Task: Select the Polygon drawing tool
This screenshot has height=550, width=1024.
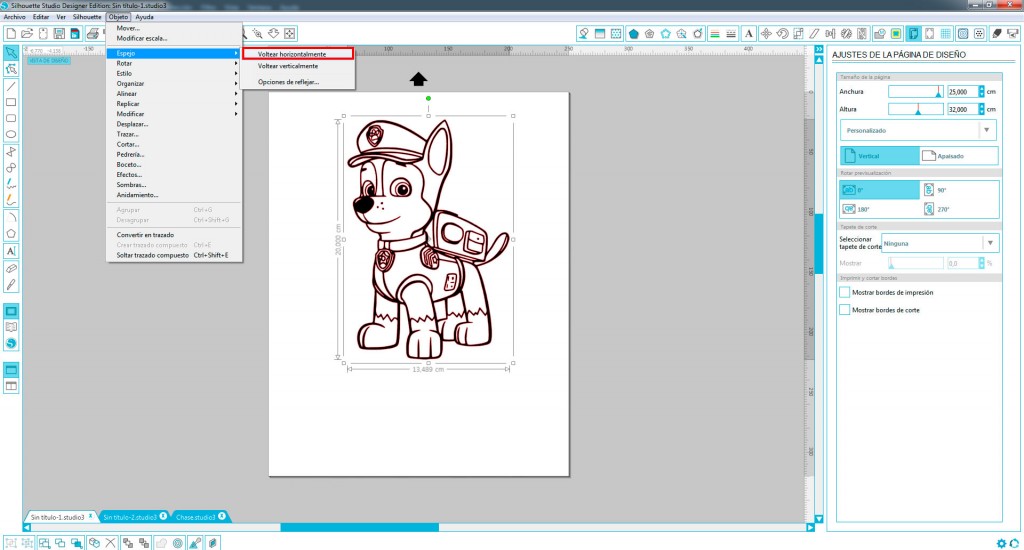Action: [11, 234]
